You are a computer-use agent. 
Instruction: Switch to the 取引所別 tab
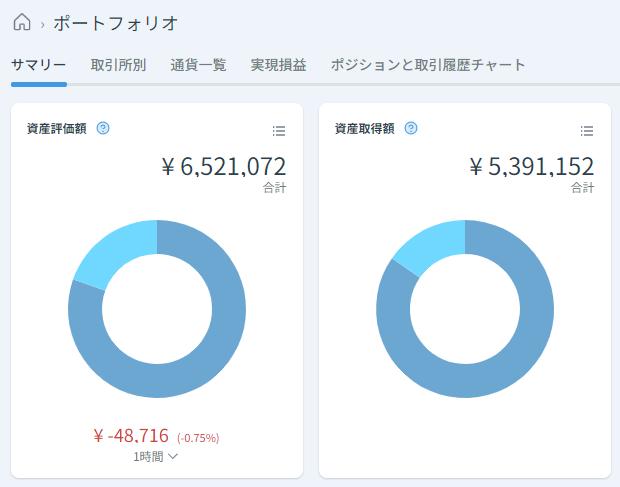click(118, 65)
